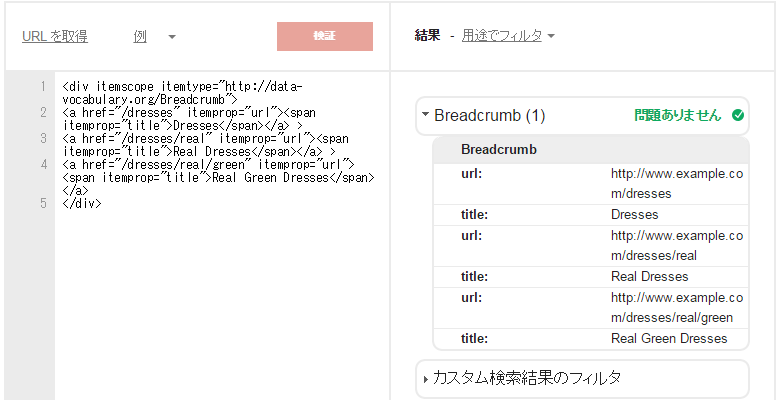Select the "Real Dresses" title value in results
The width and height of the screenshot is (780, 400).
649,277
